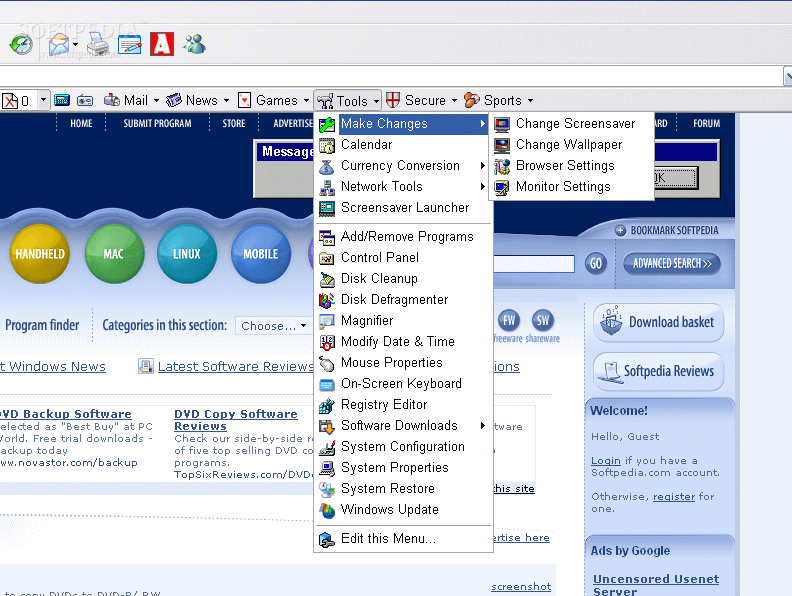792x596 pixels.
Task: Click the System Configuration icon
Action: click(327, 448)
